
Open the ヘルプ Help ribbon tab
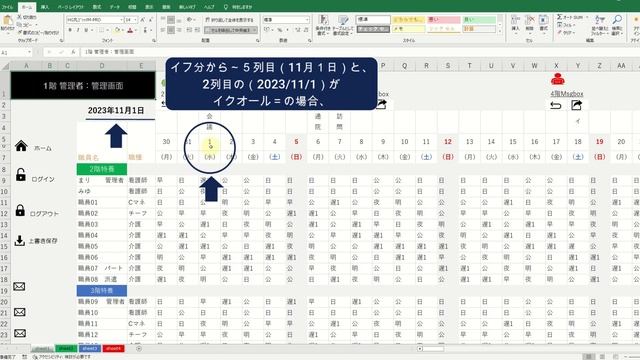(209, 7)
